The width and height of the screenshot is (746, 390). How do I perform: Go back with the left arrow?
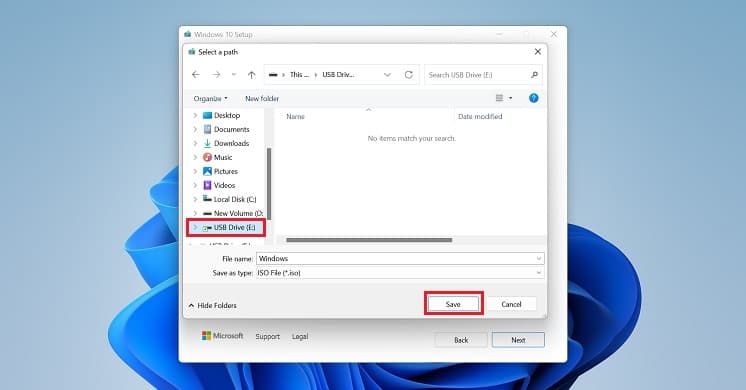click(196, 75)
